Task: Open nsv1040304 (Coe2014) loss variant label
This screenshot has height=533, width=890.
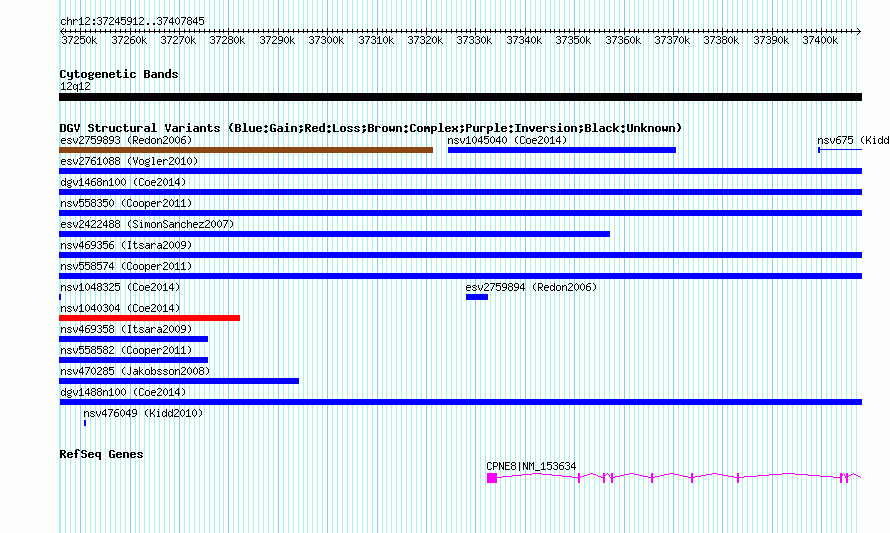Action: coord(120,308)
